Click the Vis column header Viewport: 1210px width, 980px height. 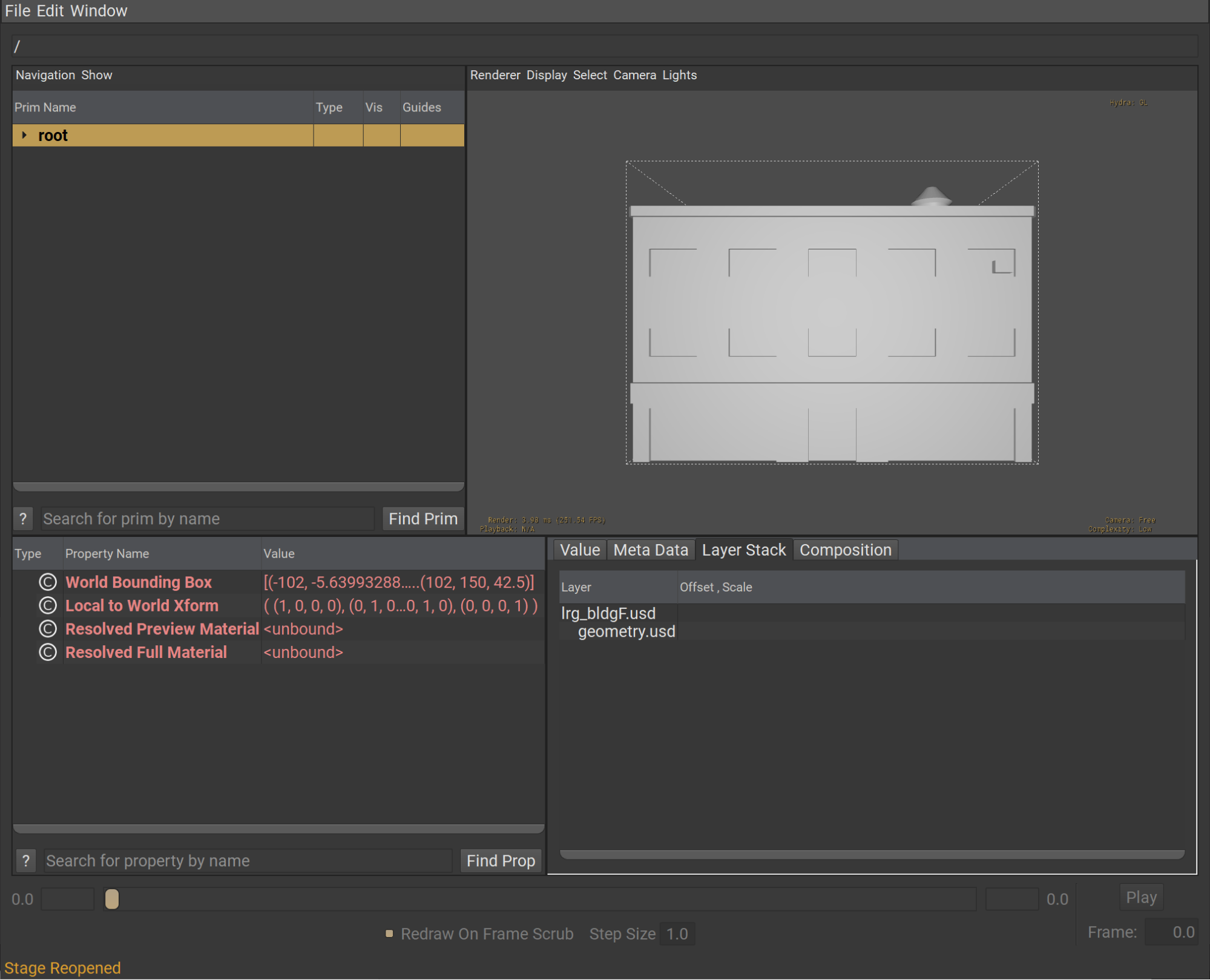pos(381,107)
